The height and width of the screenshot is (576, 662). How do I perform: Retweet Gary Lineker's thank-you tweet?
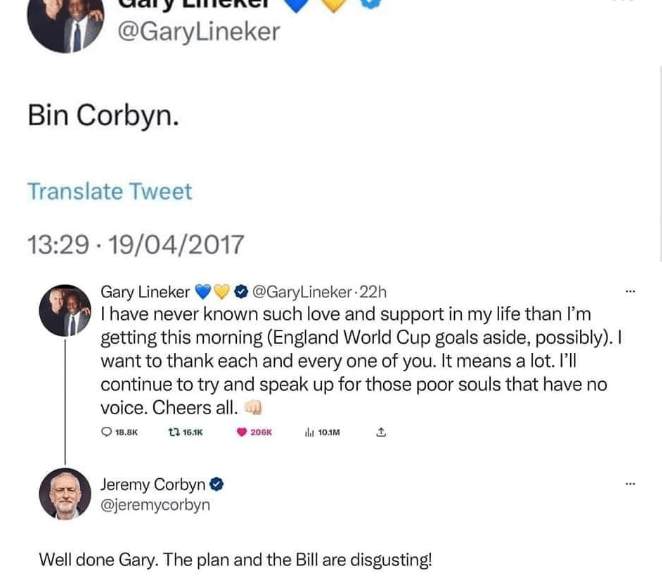tap(174, 432)
